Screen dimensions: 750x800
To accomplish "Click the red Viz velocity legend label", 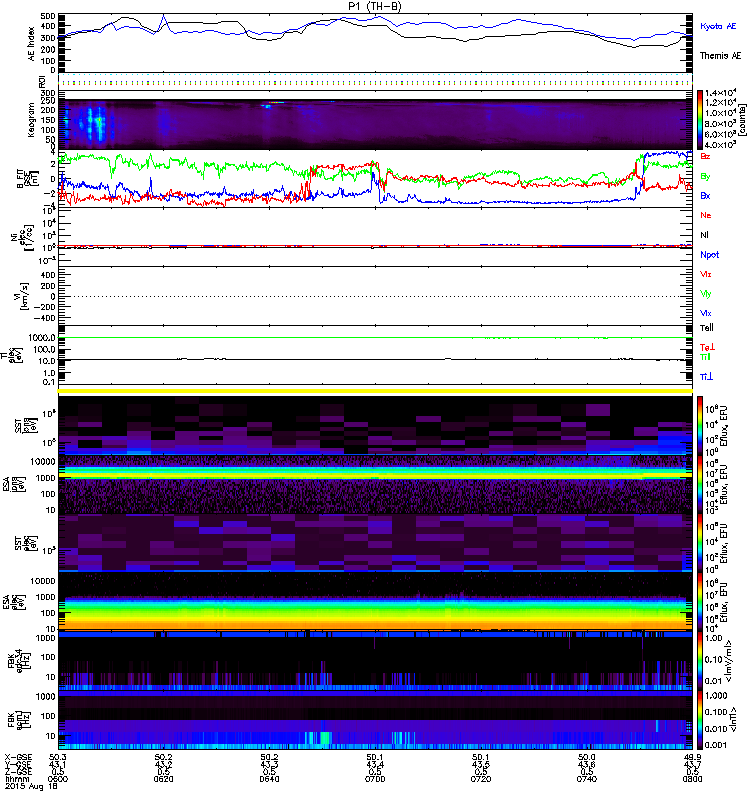I will coord(706,274).
